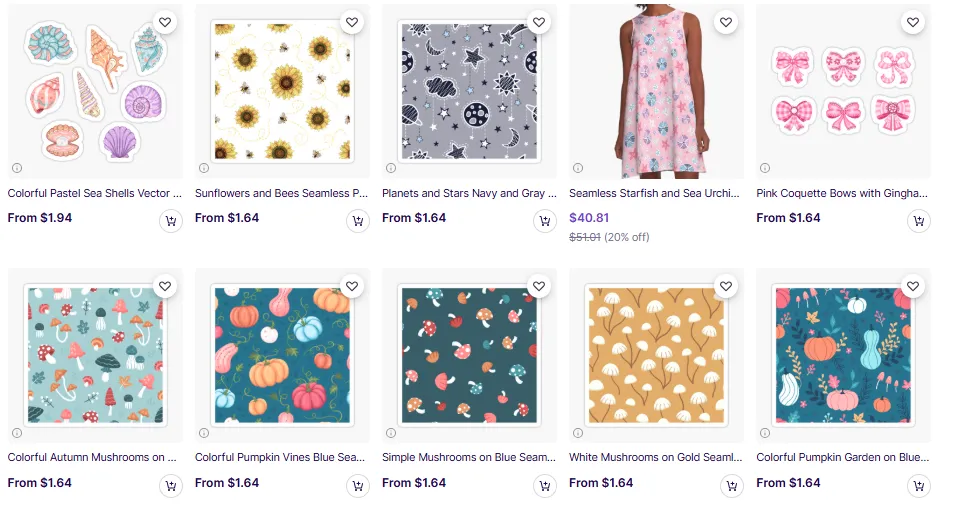Open info icon on Autumn Mushrooms image
Screen dimensions: 954x507
[17, 433]
